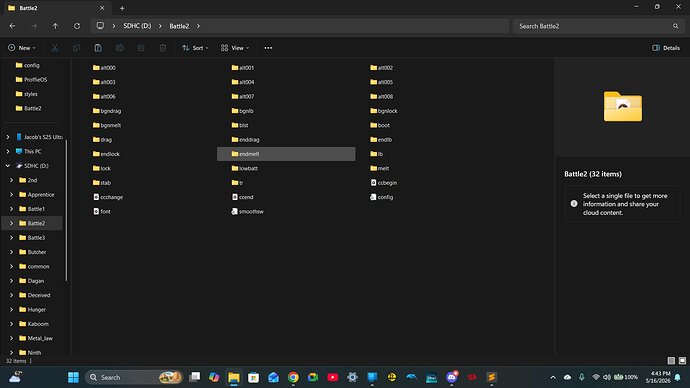Click the Delete trash icon

pos(163,48)
